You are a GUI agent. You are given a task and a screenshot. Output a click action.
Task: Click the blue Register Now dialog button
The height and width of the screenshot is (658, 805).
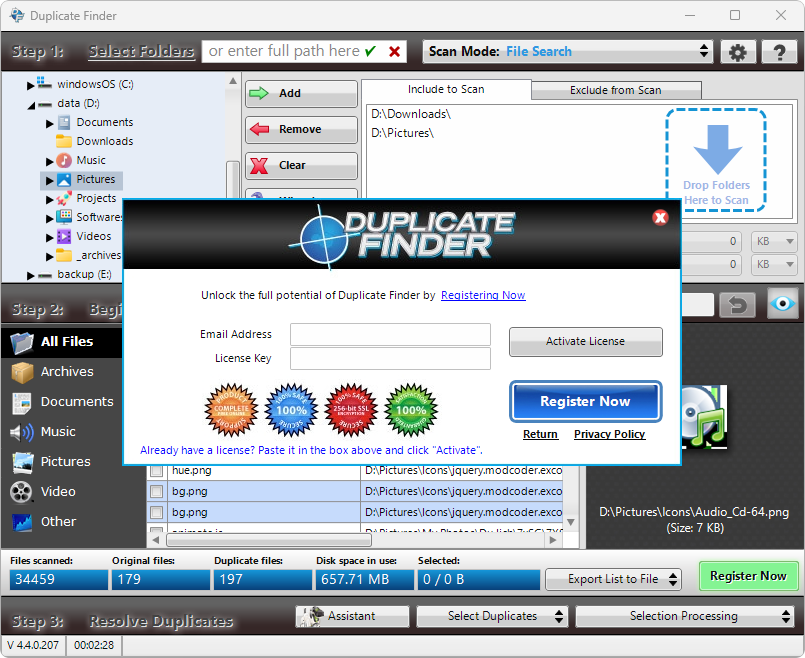pos(585,401)
